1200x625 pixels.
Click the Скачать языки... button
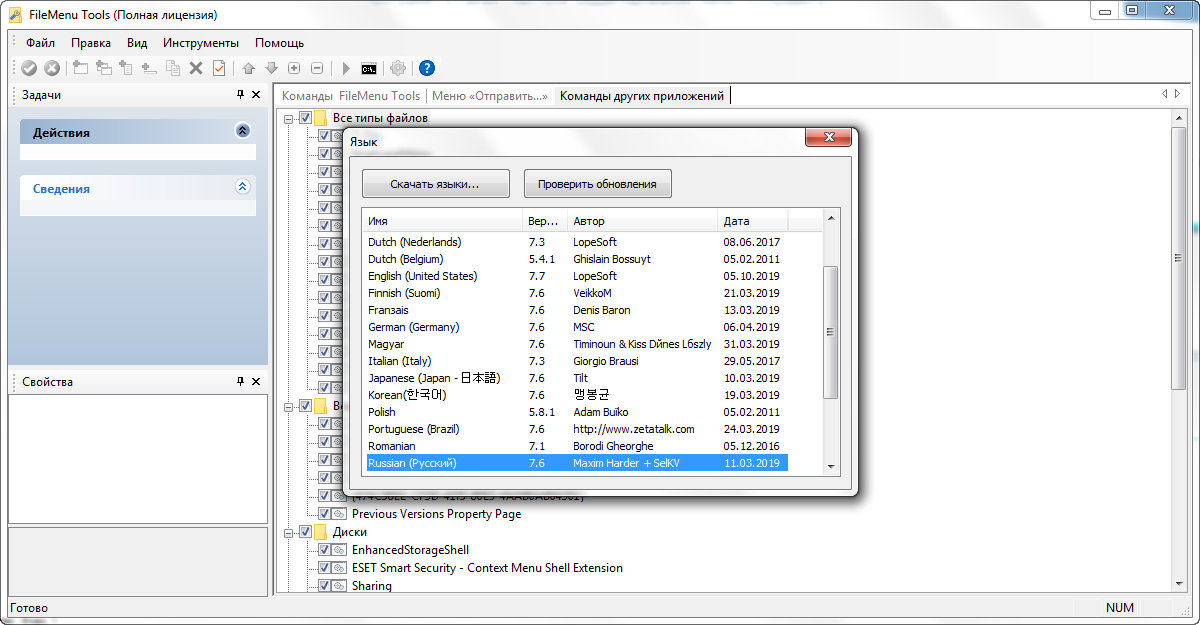pyautogui.click(x=435, y=184)
